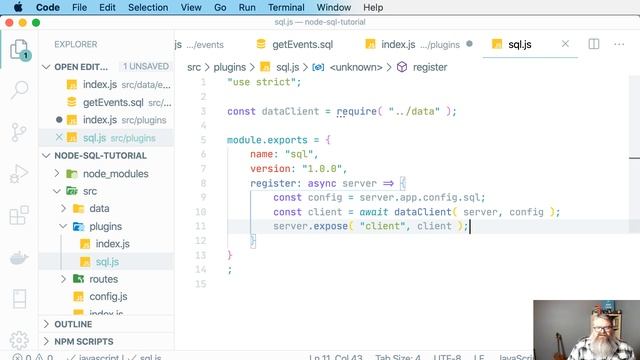Collapse the NODE-SQL-TUTORIAL section
This screenshot has width=640, height=360.
[x=46, y=156]
